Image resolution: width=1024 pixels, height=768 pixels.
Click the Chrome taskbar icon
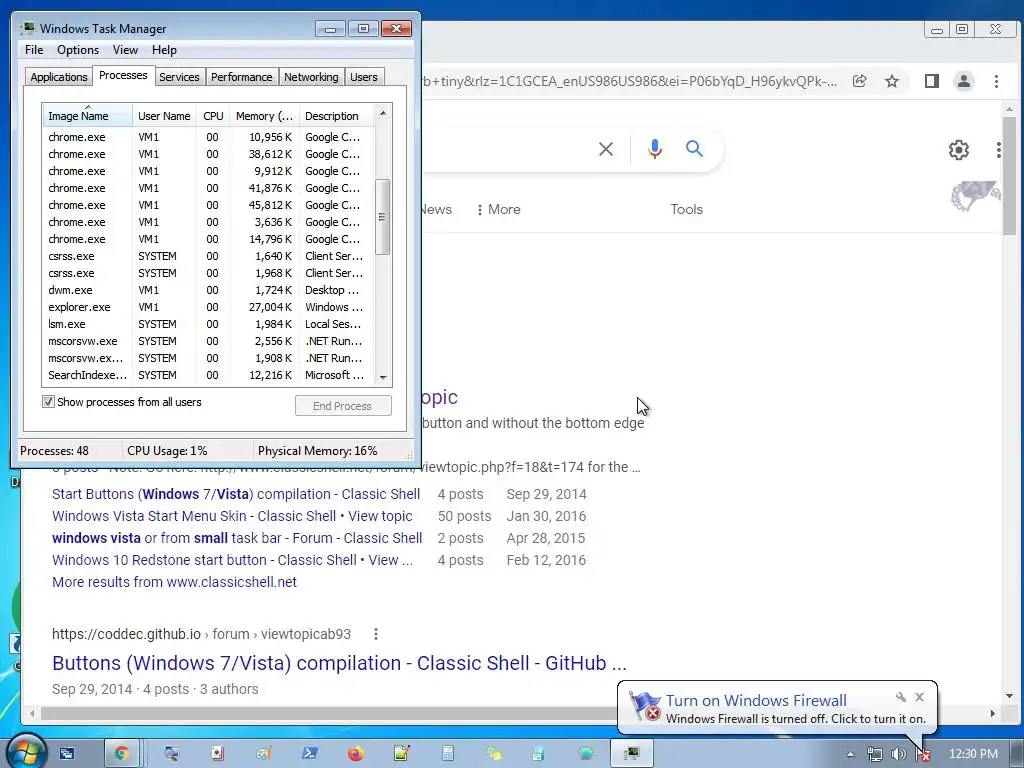(121, 754)
